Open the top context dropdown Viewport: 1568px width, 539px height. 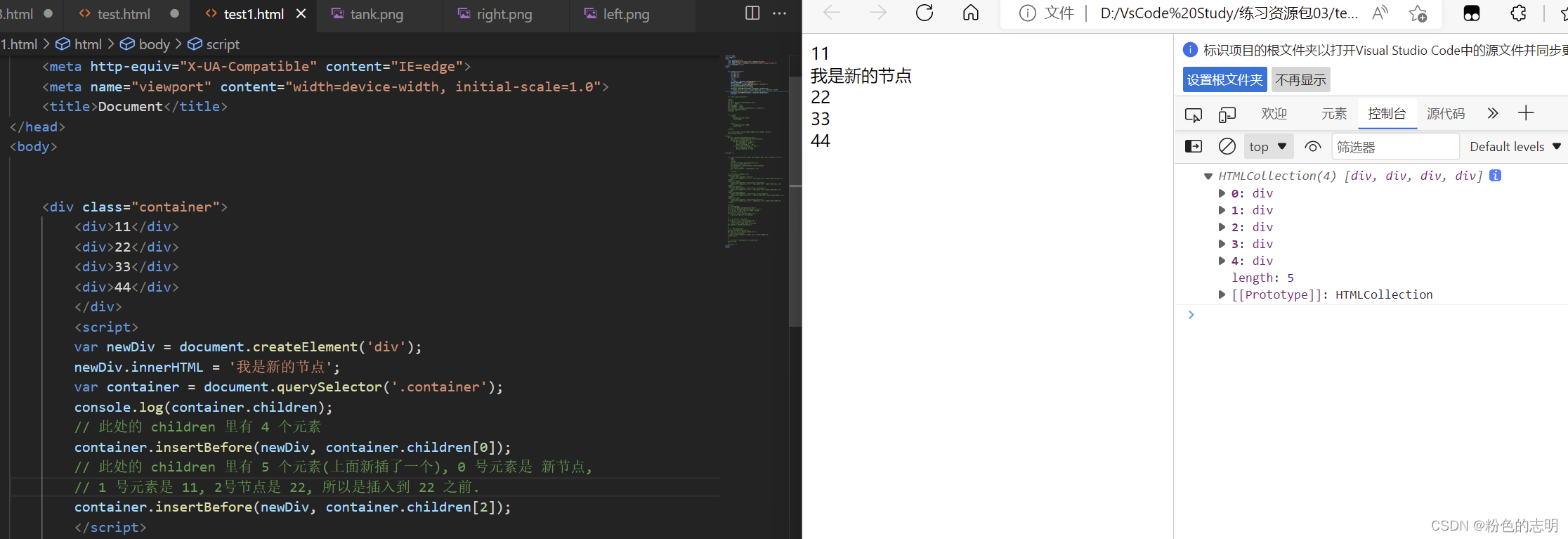click(1268, 146)
